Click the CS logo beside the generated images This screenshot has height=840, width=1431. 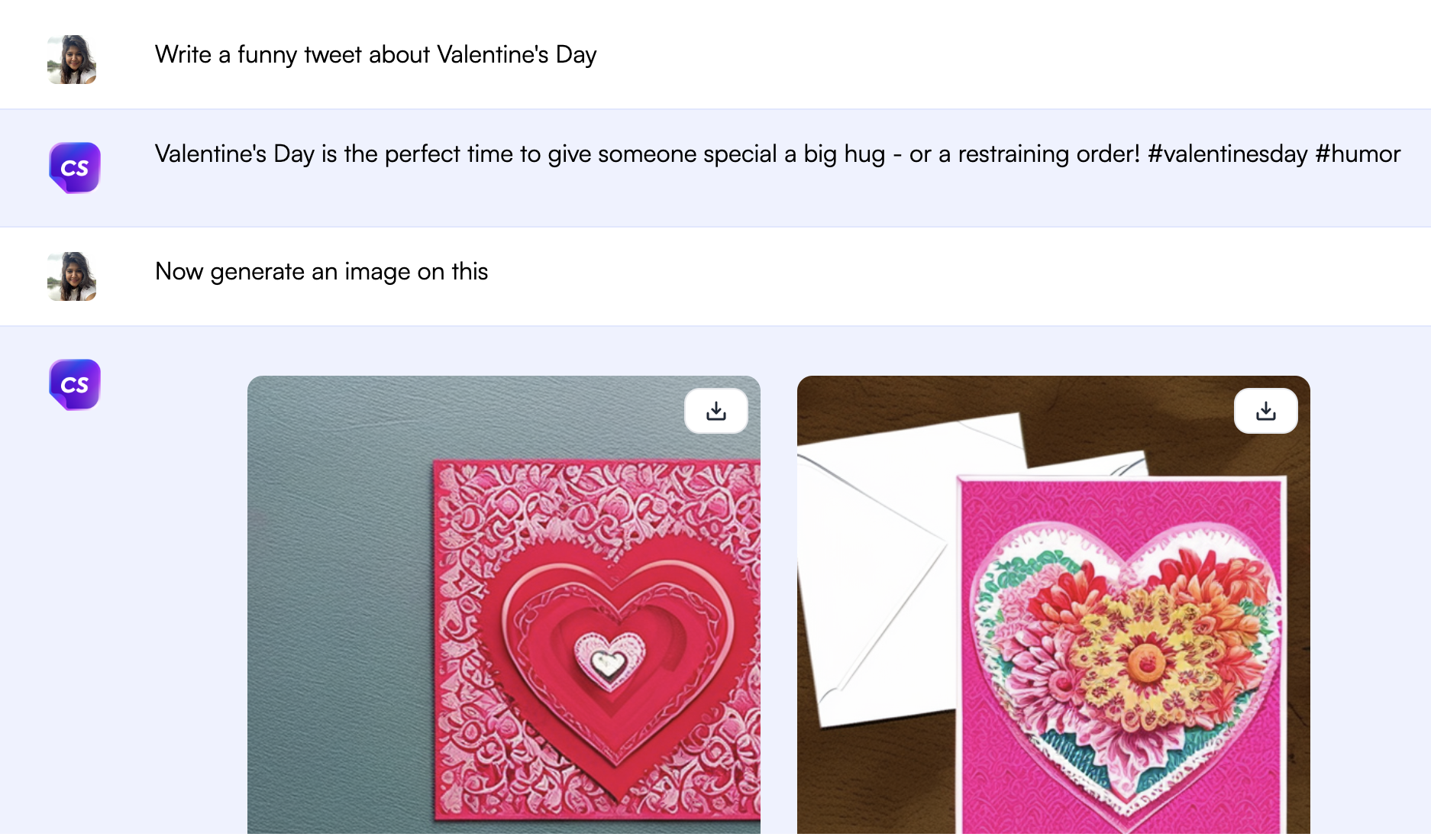click(74, 385)
